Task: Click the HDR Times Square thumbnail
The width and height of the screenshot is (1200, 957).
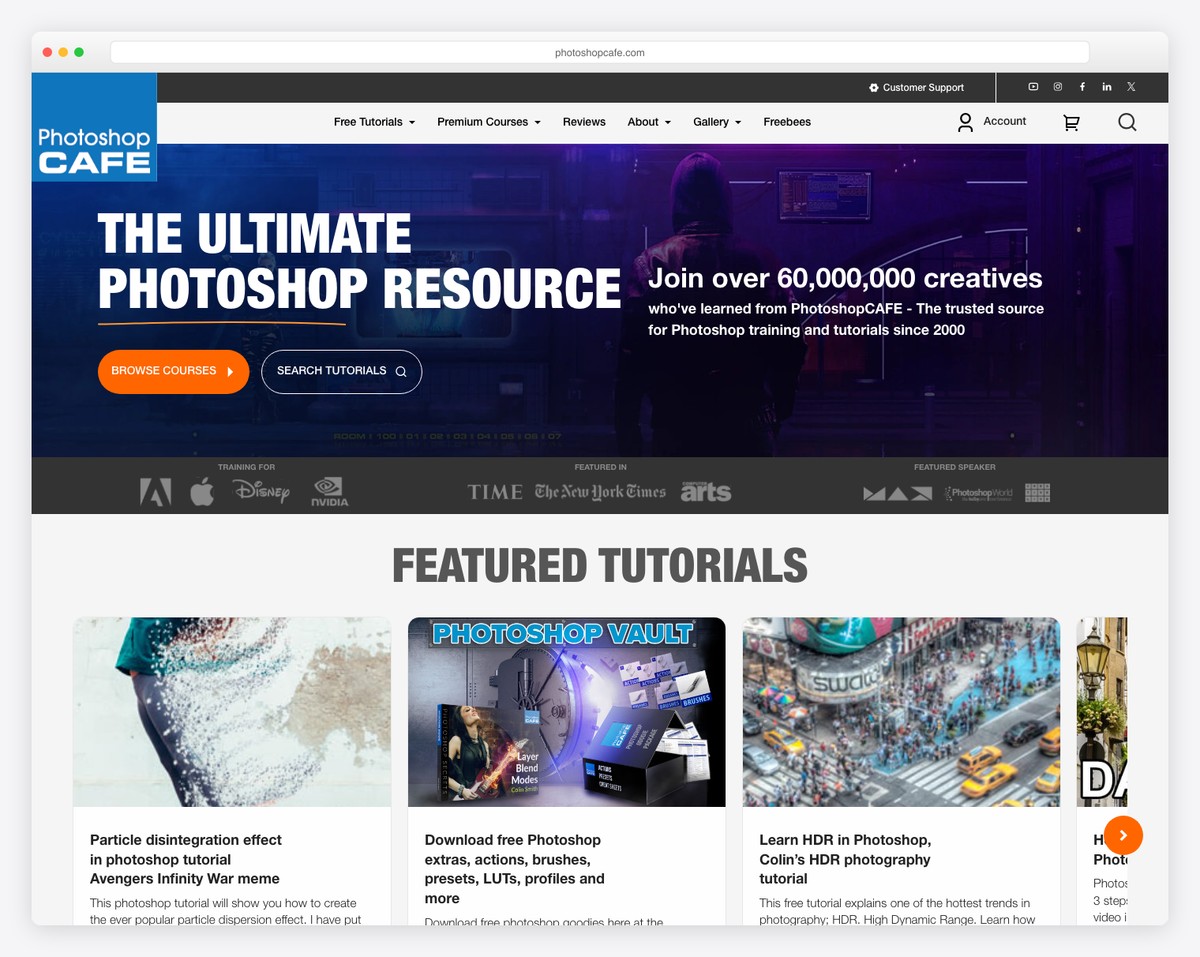Action: click(x=901, y=712)
